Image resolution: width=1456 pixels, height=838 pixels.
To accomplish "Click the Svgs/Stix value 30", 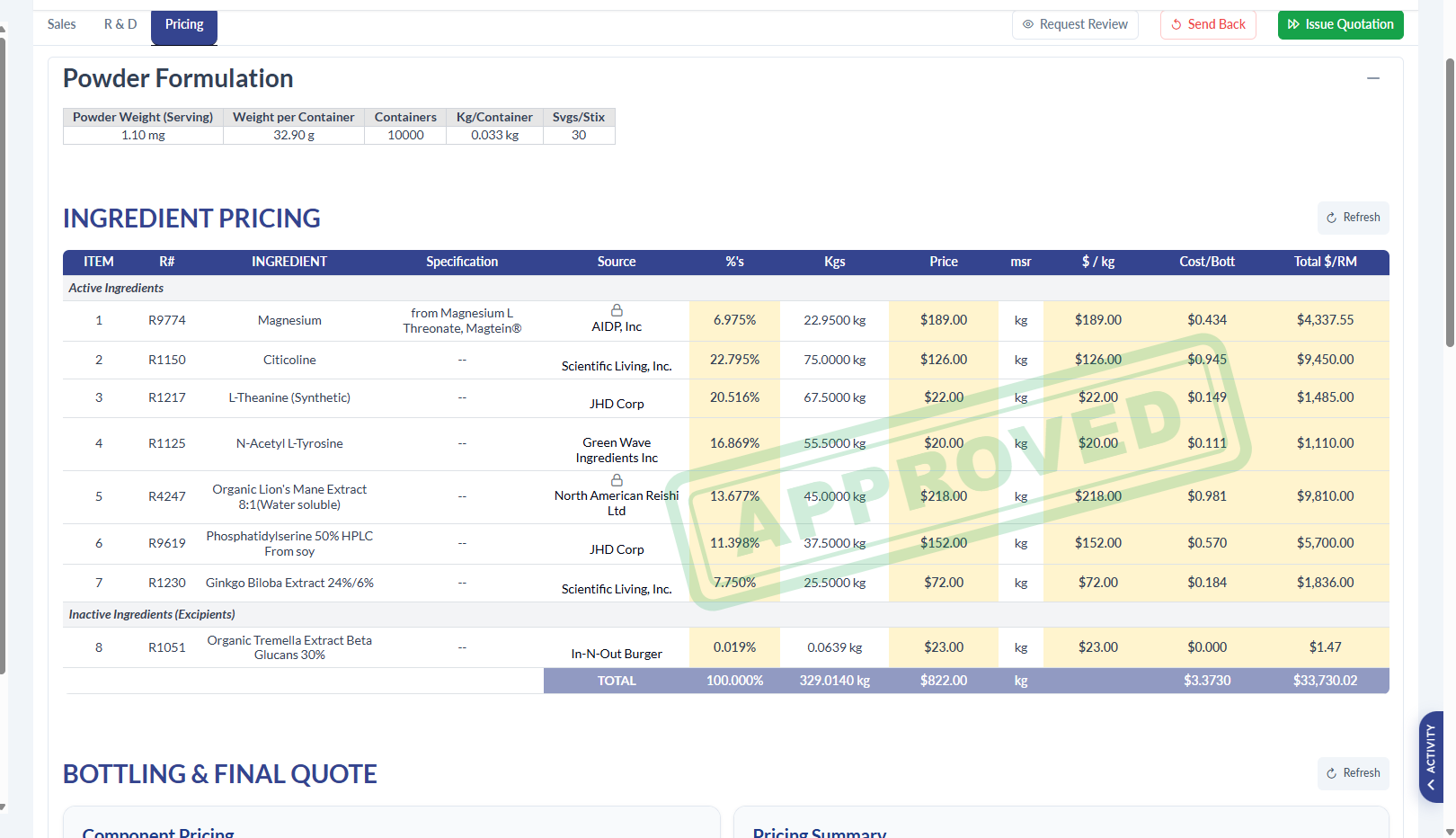I will pos(579,135).
